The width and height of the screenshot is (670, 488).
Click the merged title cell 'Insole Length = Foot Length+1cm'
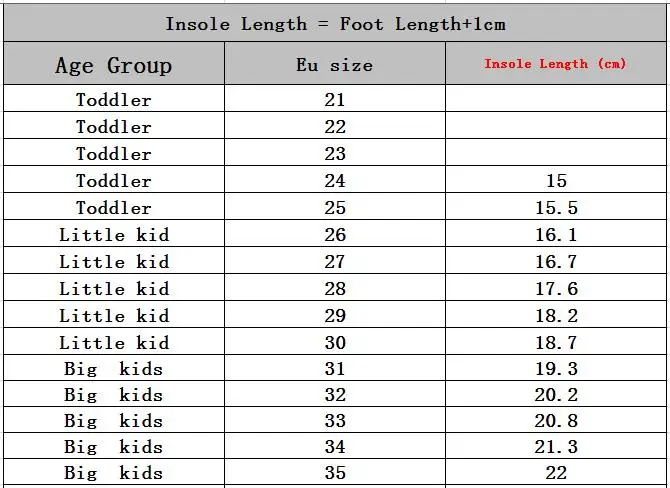point(335,24)
